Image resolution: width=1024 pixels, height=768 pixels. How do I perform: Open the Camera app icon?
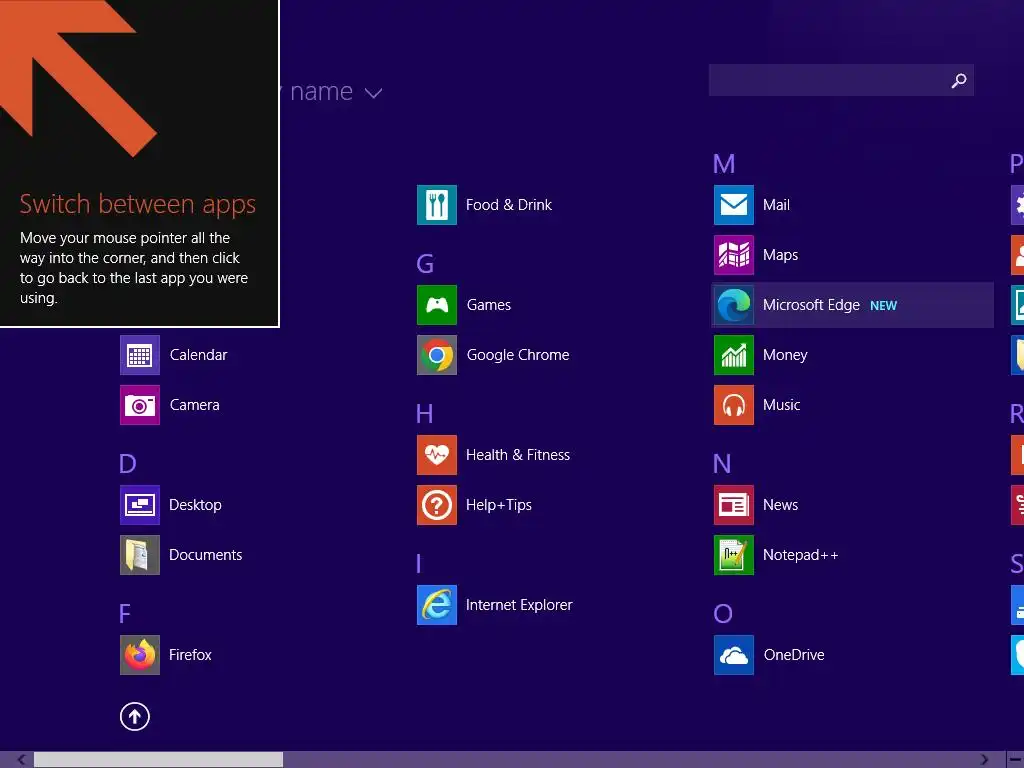point(140,405)
